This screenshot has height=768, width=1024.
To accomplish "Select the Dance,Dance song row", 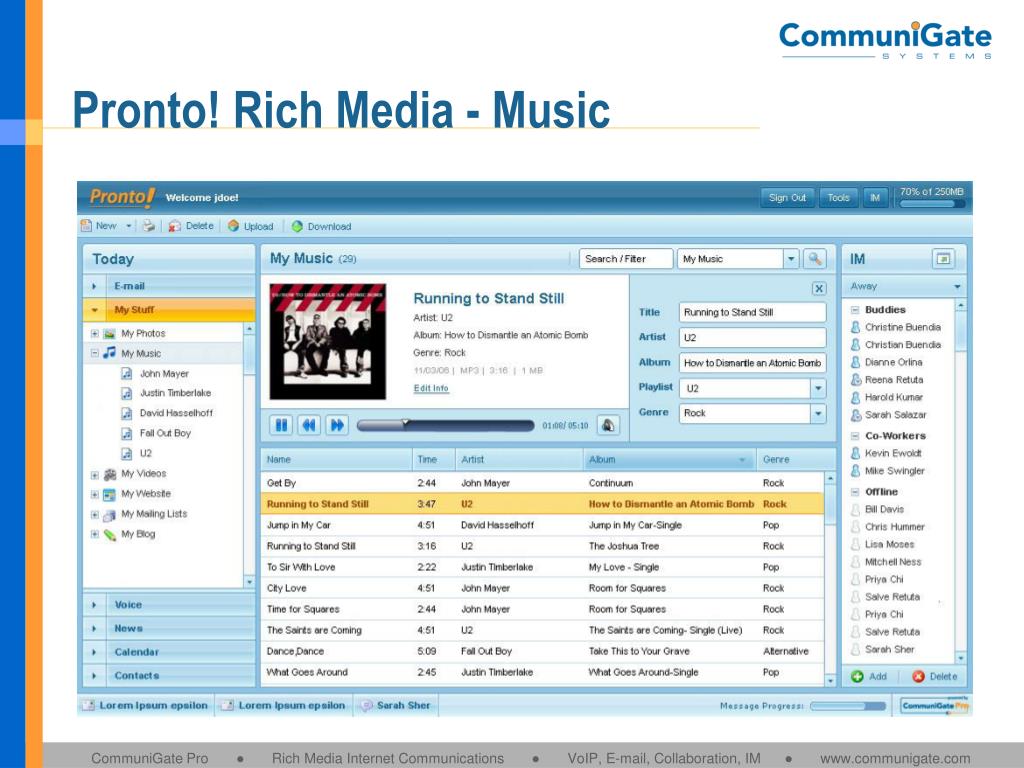I will click(542, 651).
